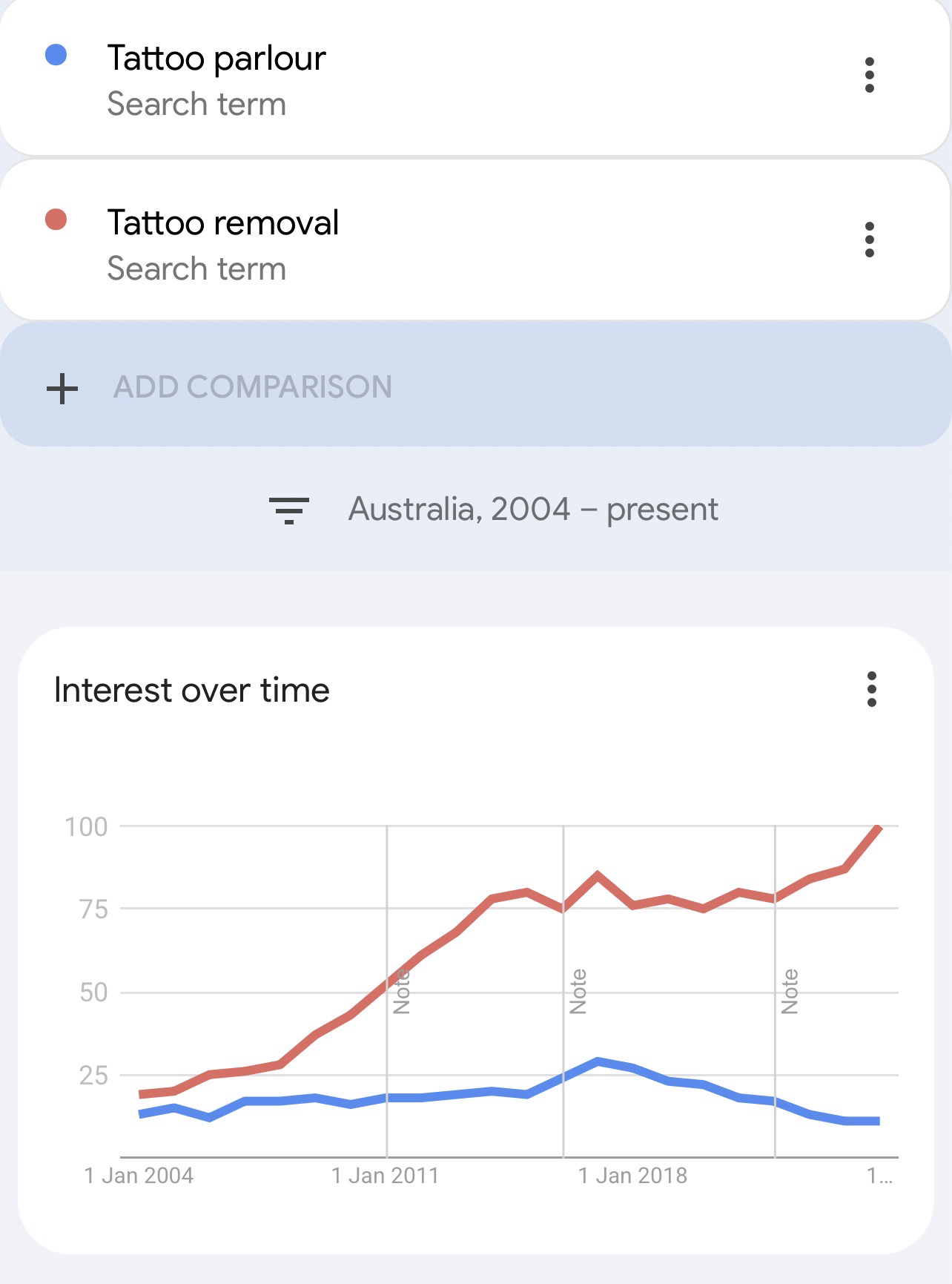Click the Interest over time heading

pos(192,690)
